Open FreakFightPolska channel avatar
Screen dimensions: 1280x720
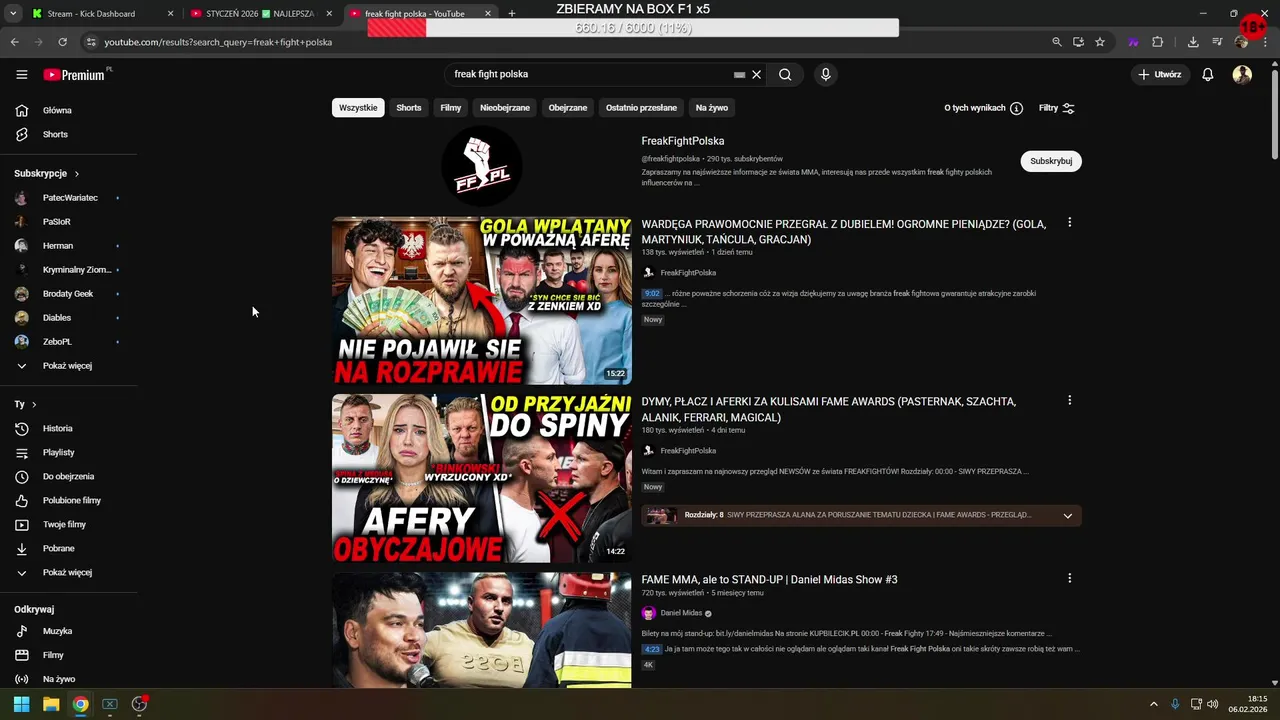point(482,166)
